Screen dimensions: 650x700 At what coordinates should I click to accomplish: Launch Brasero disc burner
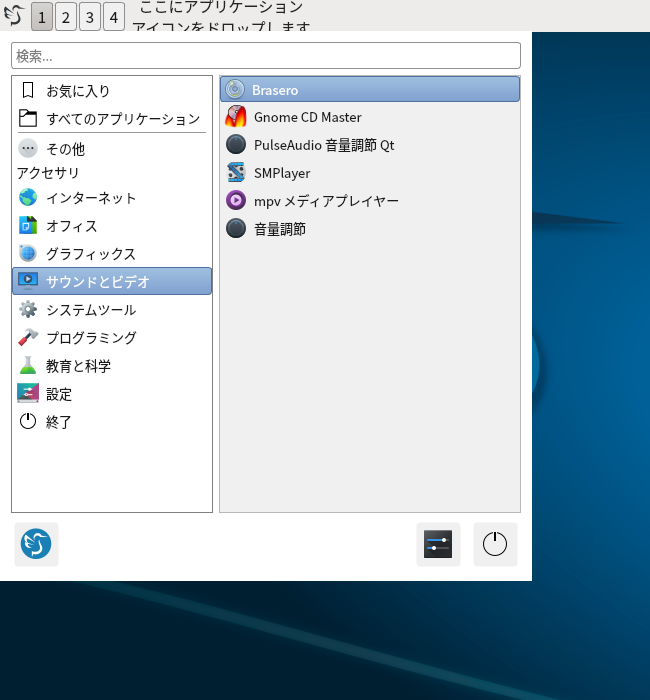click(370, 89)
